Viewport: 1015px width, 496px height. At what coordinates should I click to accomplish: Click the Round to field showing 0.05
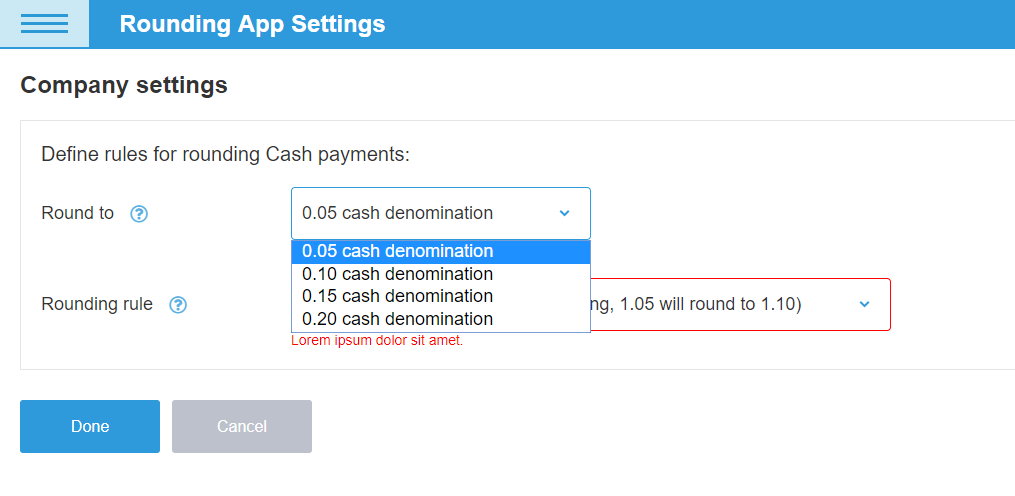pos(420,213)
